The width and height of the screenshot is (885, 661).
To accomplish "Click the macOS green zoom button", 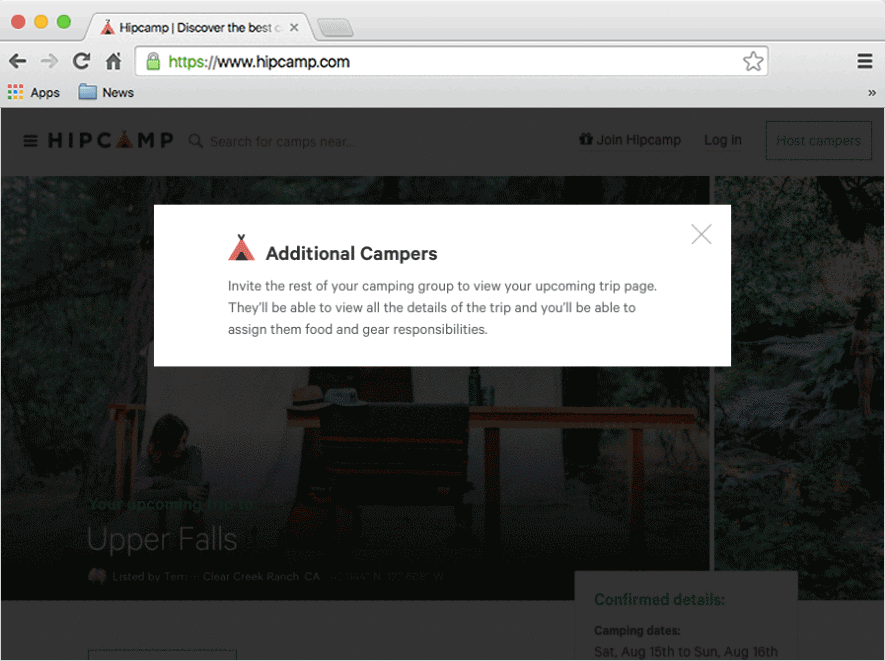I will click(64, 21).
